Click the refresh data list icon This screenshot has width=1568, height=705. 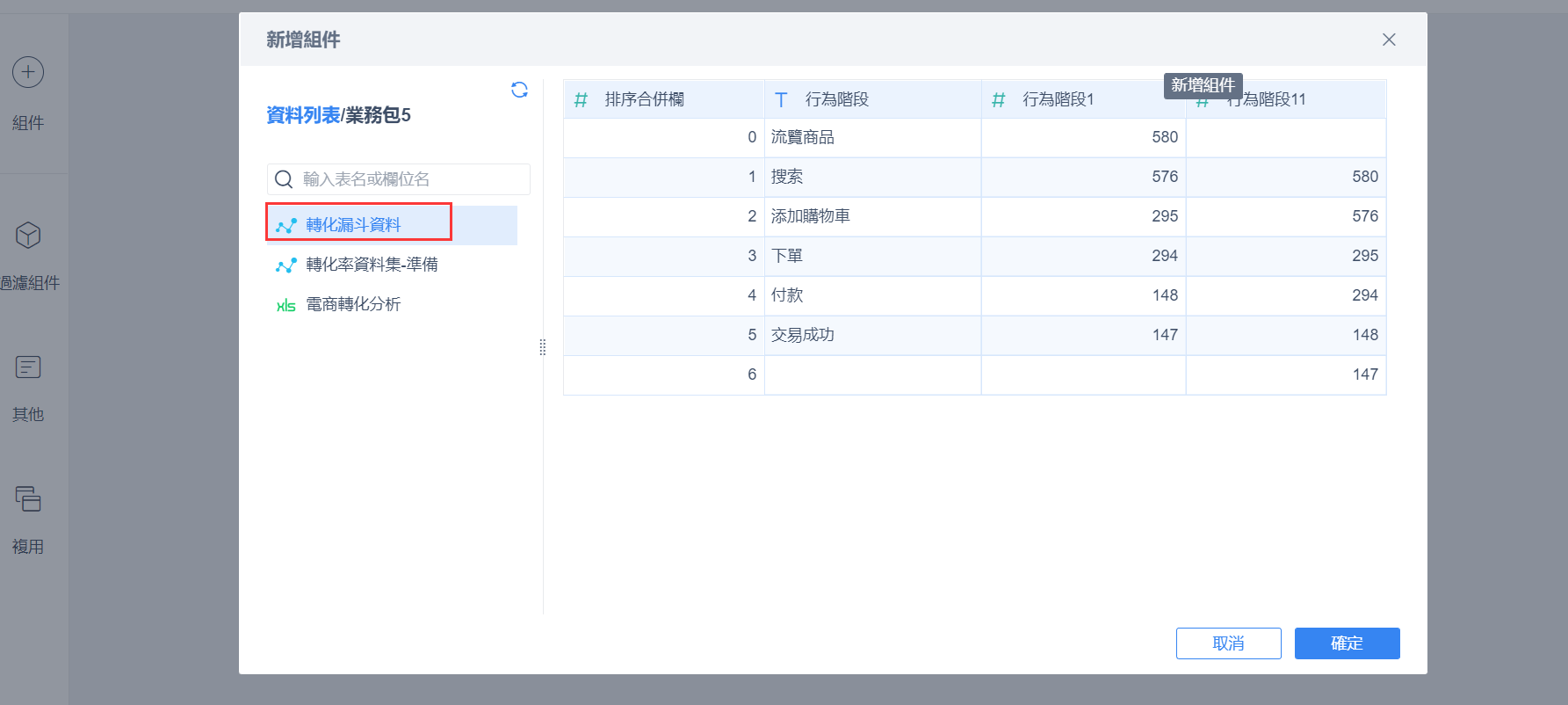tap(519, 90)
